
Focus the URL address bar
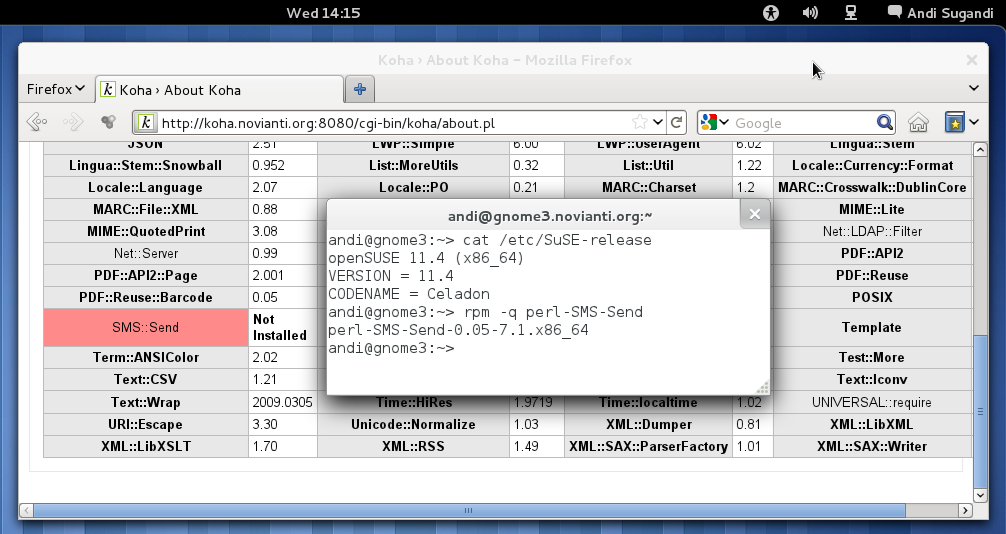pyautogui.click(x=391, y=123)
